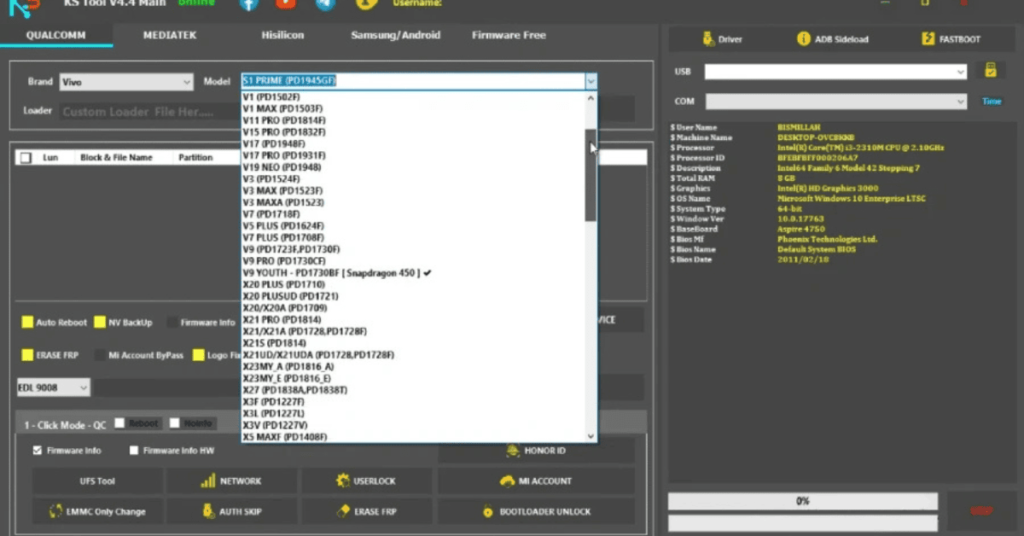Switch to the Samsung/Android tab
Screen dimensions: 1024x536
pos(396,35)
